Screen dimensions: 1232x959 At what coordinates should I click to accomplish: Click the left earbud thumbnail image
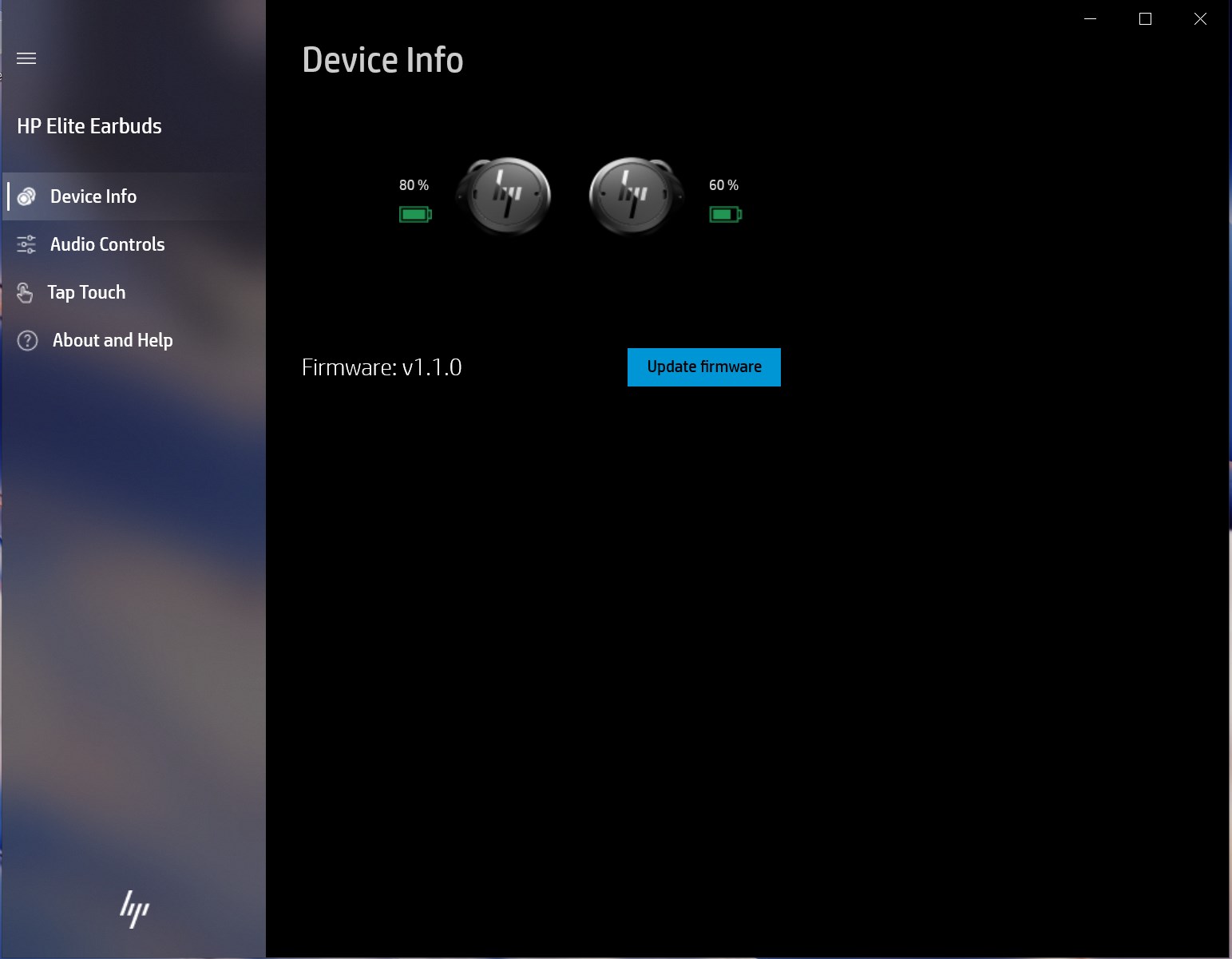tap(504, 196)
